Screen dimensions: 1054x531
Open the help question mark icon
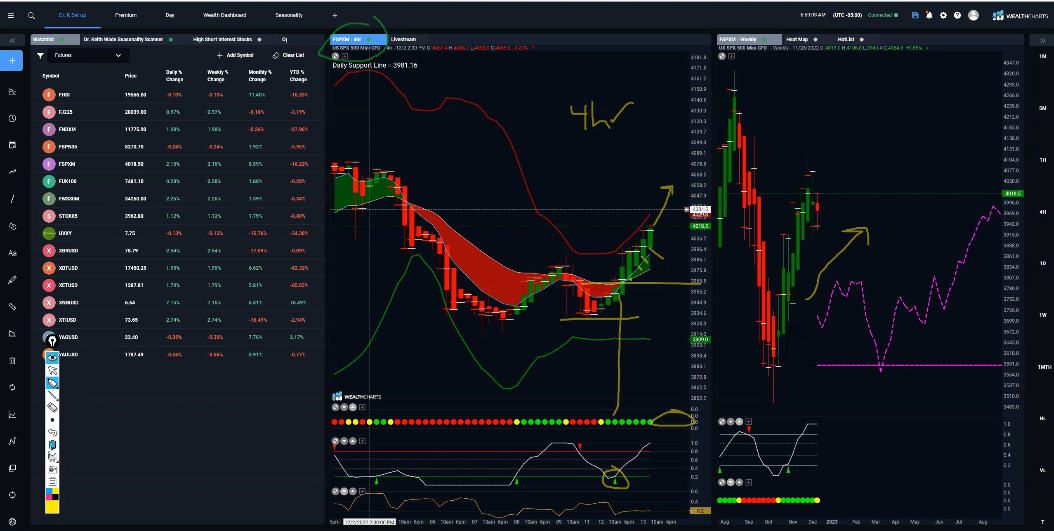coord(957,15)
